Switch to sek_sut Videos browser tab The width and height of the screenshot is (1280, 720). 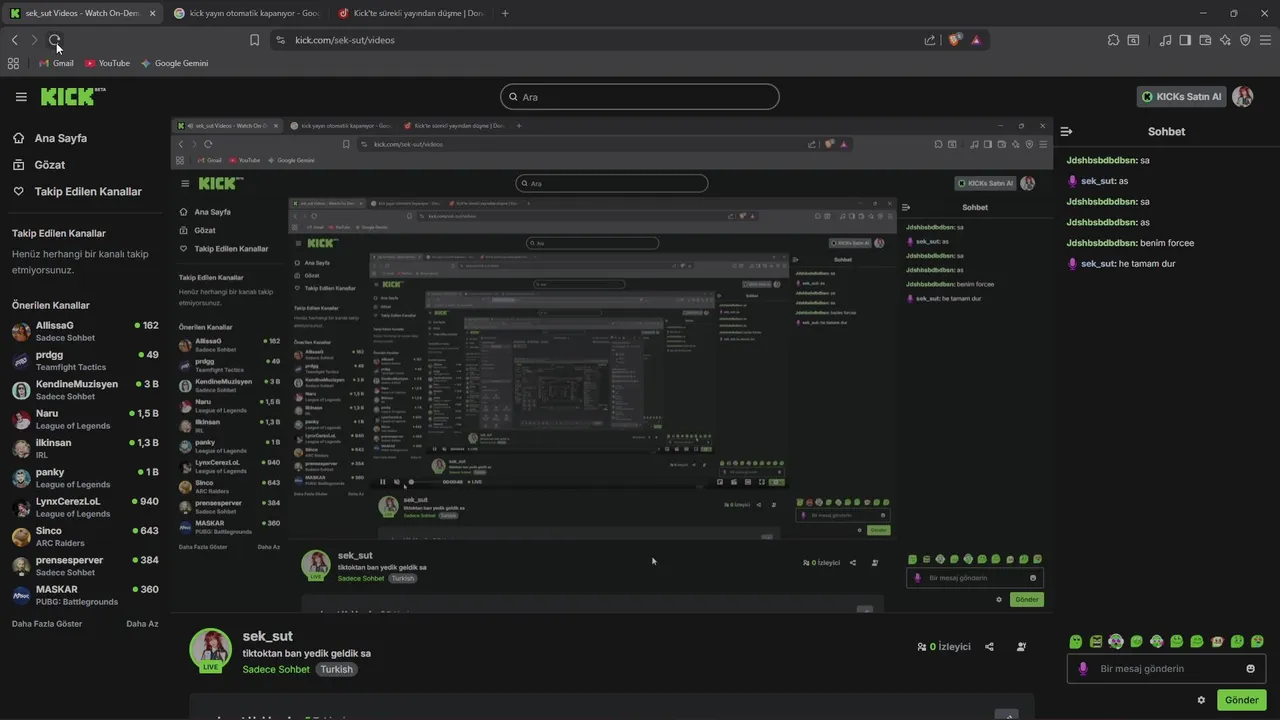tap(82, 13)
